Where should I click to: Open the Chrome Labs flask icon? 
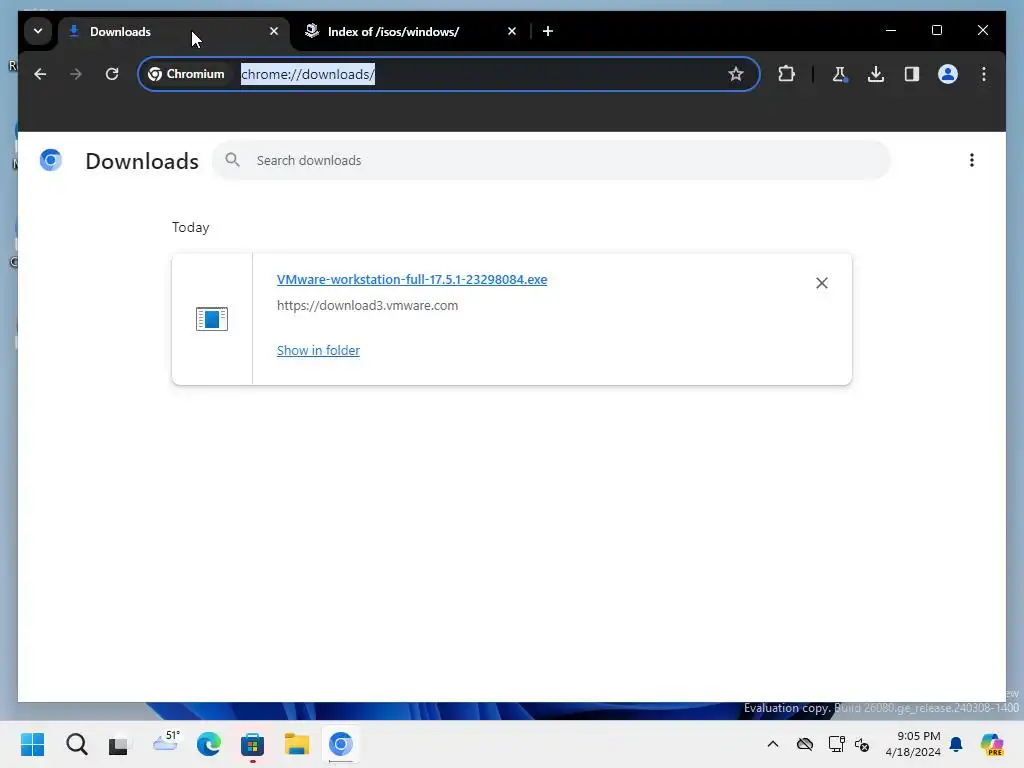(840, 74)
